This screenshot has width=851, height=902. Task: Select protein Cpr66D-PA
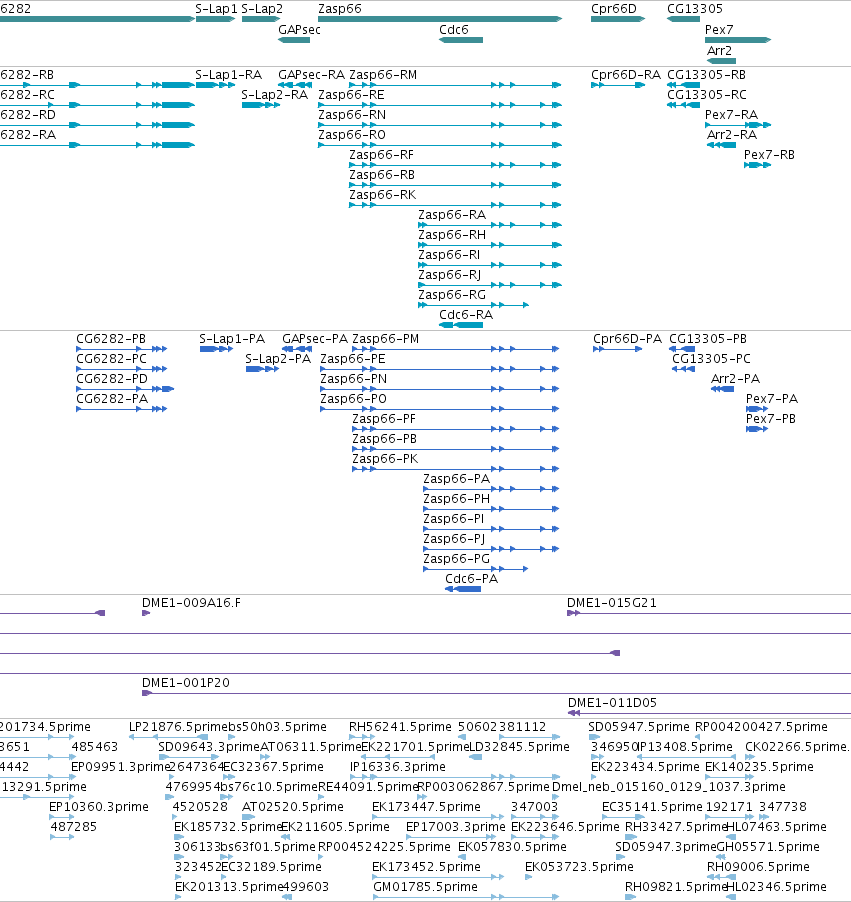coord(617,349)
